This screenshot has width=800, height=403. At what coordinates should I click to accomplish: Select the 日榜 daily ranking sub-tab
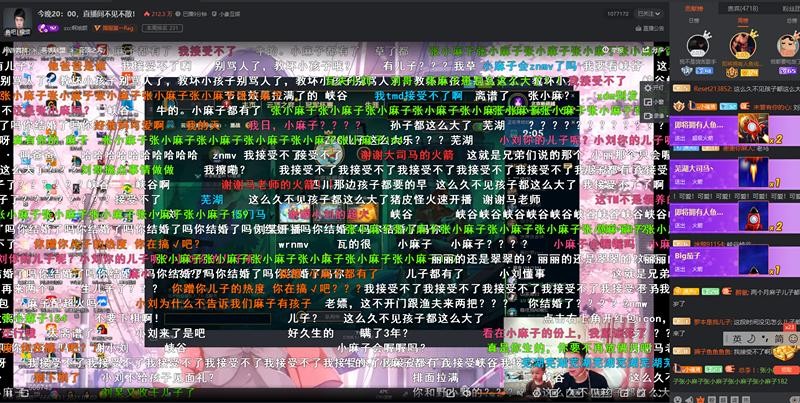(694, 19)
